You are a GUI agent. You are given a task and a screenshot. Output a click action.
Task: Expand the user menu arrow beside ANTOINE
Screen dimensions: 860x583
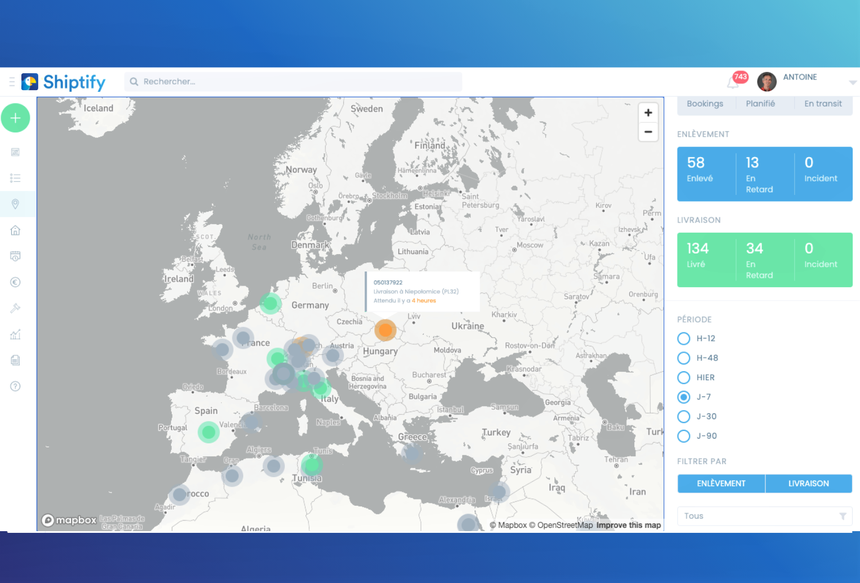coord(852,83)
